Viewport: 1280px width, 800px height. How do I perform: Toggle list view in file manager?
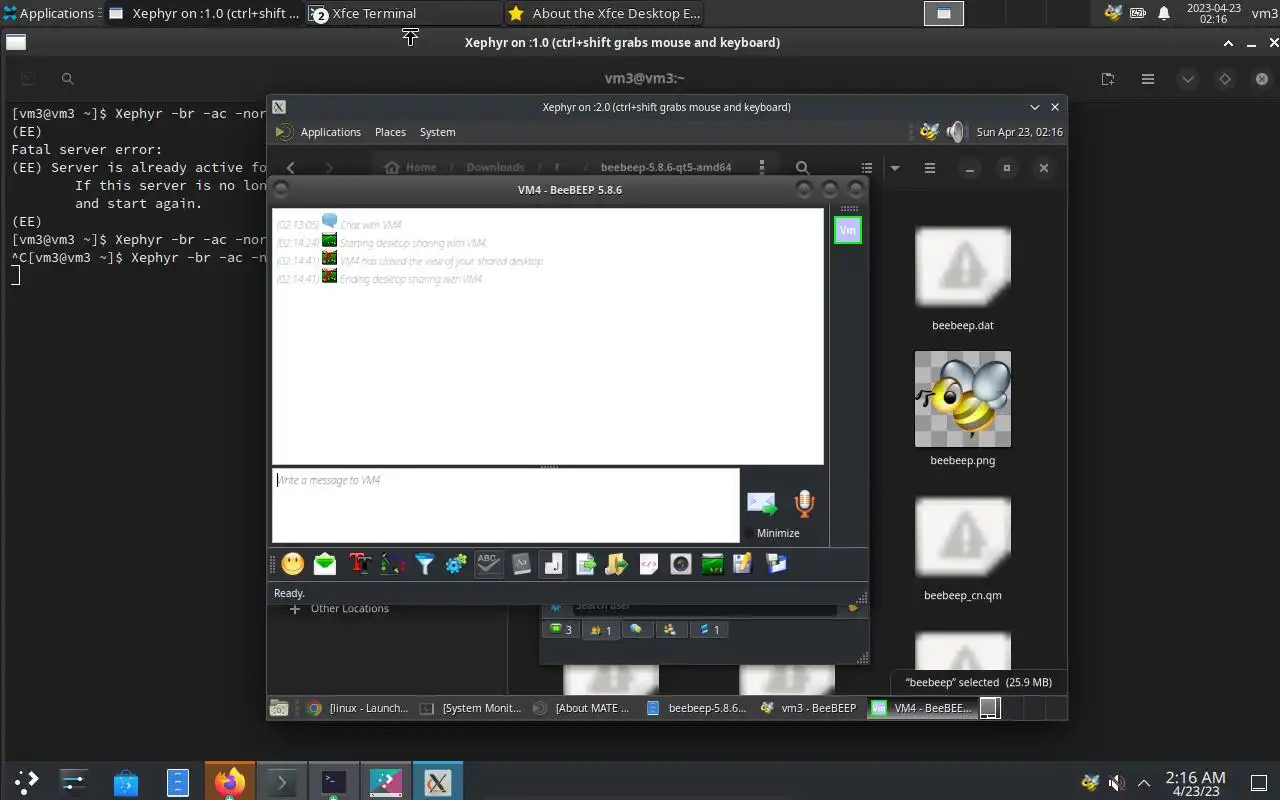click(867, 168)
